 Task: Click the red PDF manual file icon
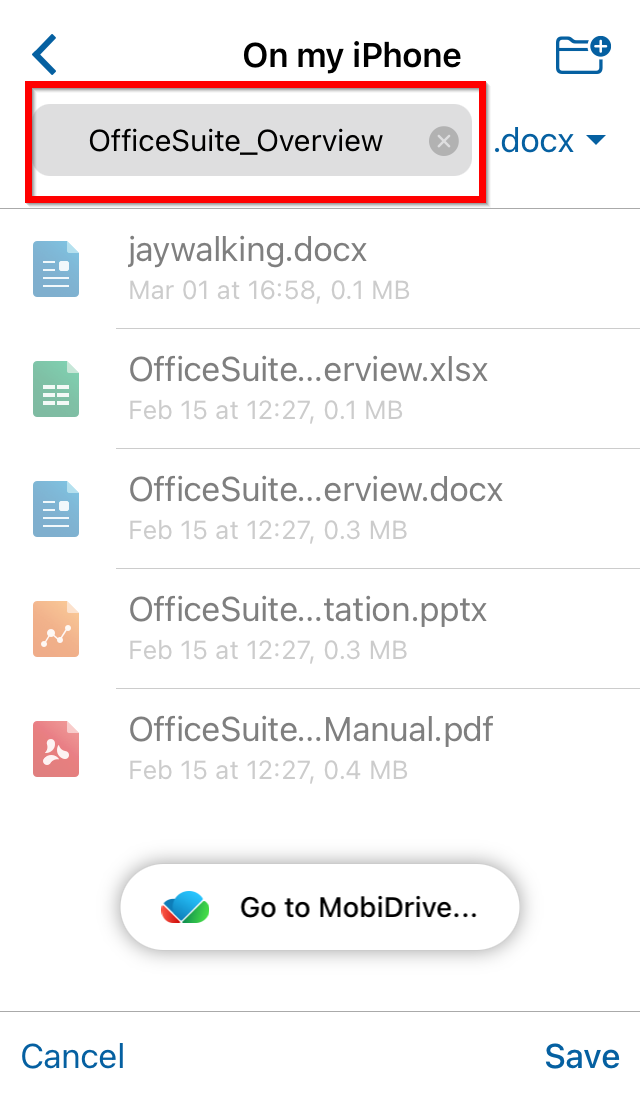click(56, 749)
